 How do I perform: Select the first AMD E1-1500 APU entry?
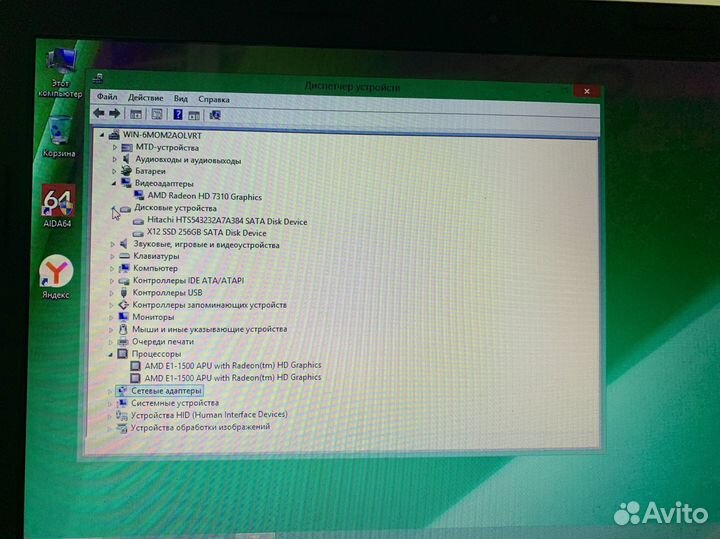pos(233,365)
